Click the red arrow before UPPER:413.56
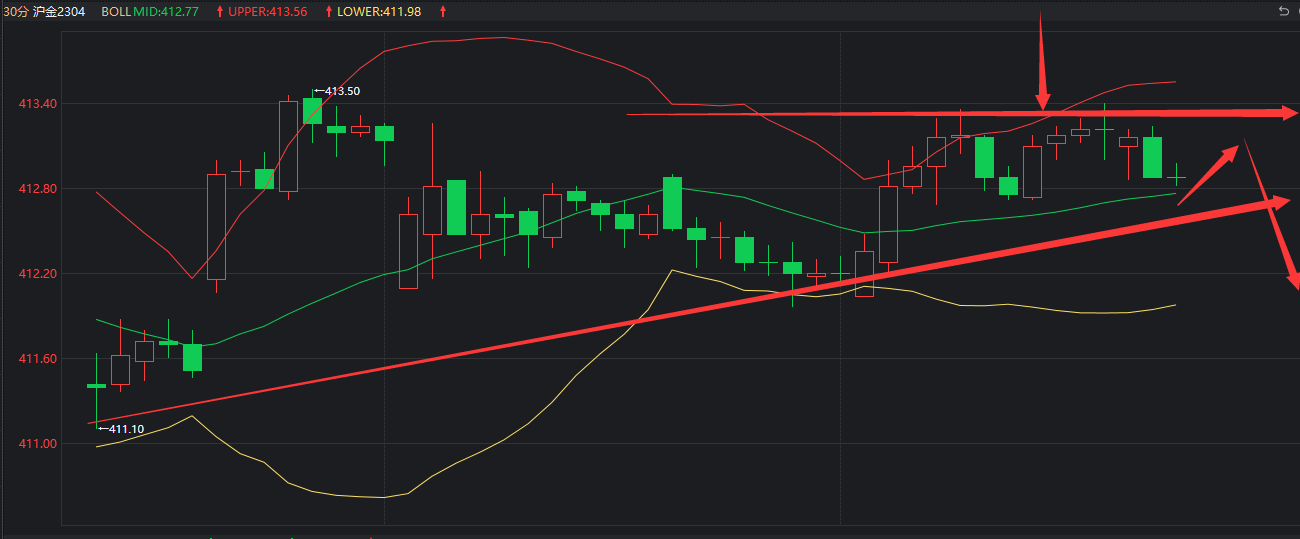Viewport: 1300px width, 539px height. (220, 12)
